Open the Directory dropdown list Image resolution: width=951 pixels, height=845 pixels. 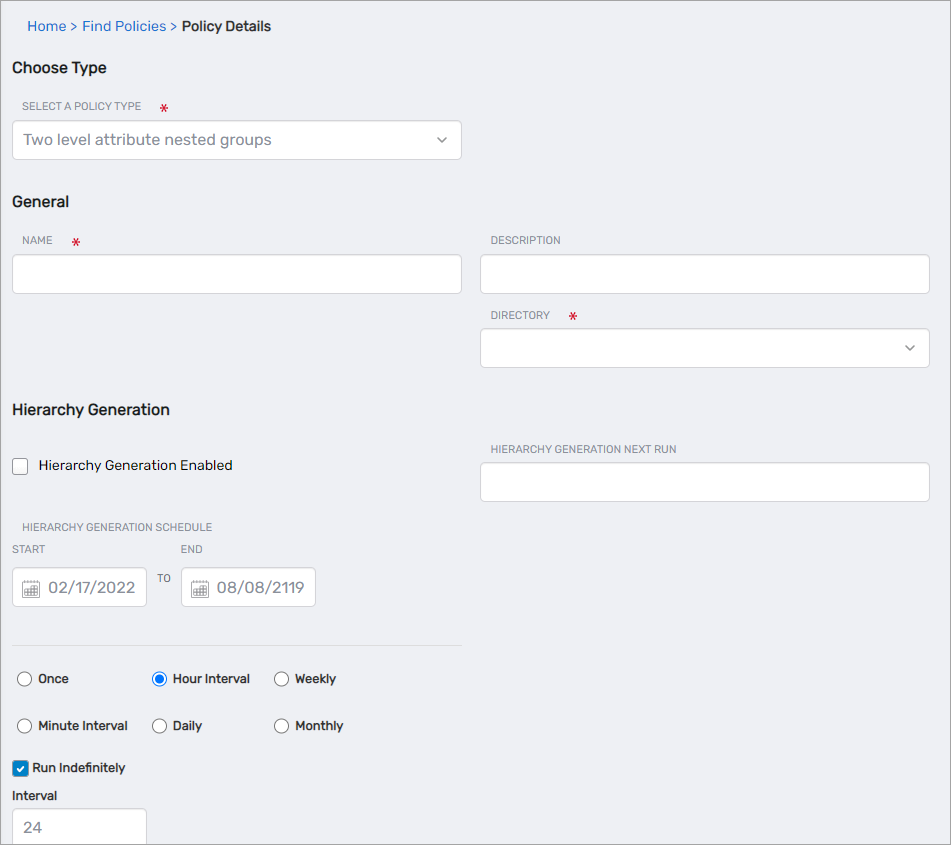pyautogui.click(x=690, y=348)
